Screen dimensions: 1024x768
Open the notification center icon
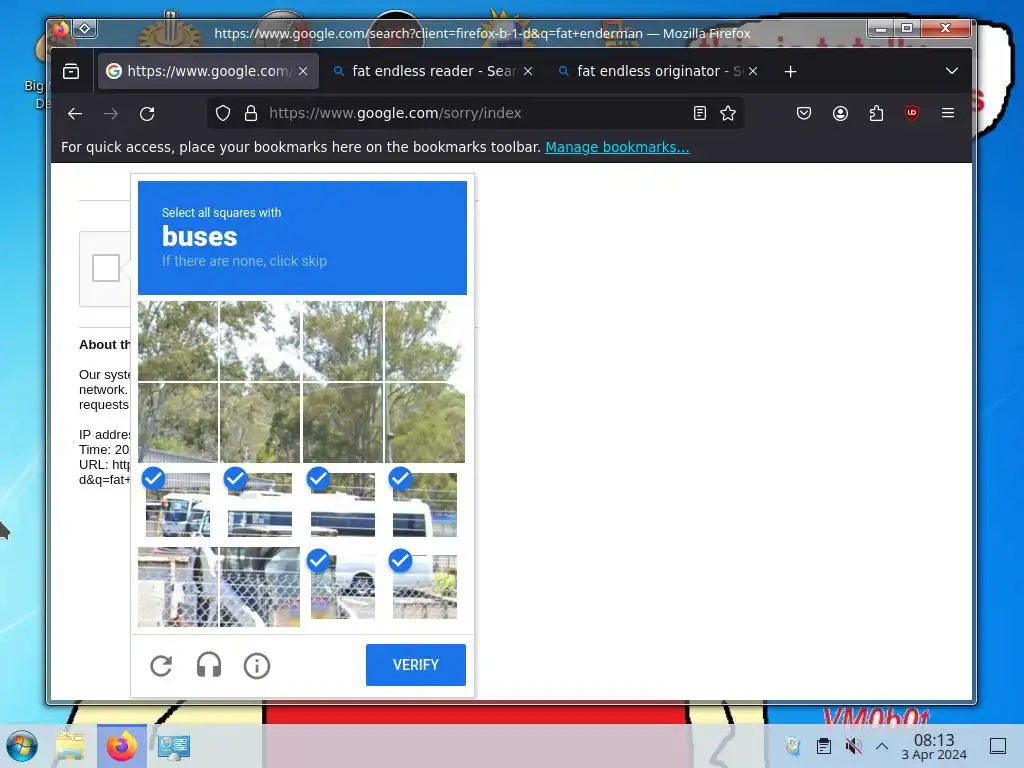coord(998,746)
